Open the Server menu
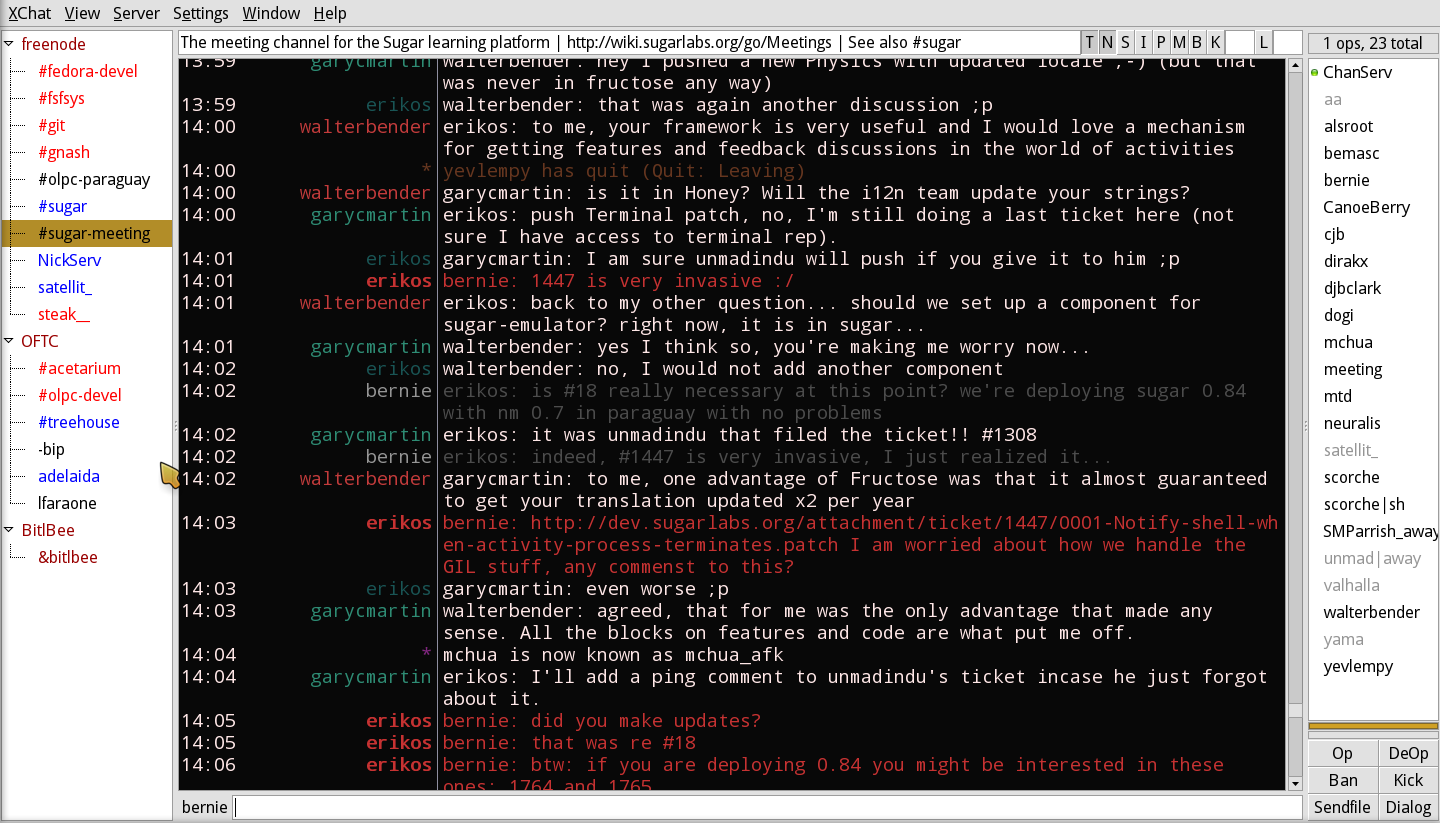The image size is (1440, 823). click(136, 13)
